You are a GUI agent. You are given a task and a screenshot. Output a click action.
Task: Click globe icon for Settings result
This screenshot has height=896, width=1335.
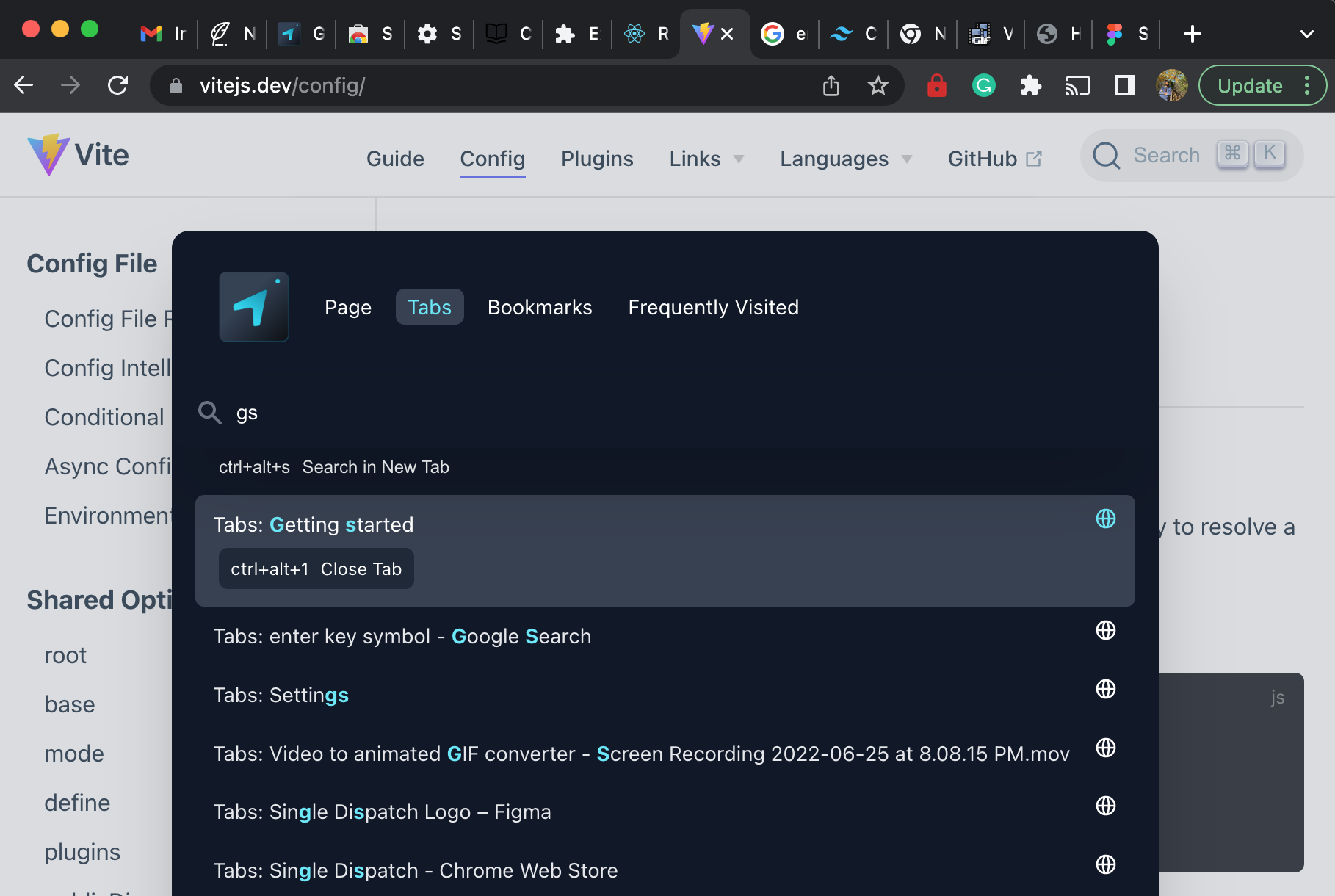tap(1106, 689)
